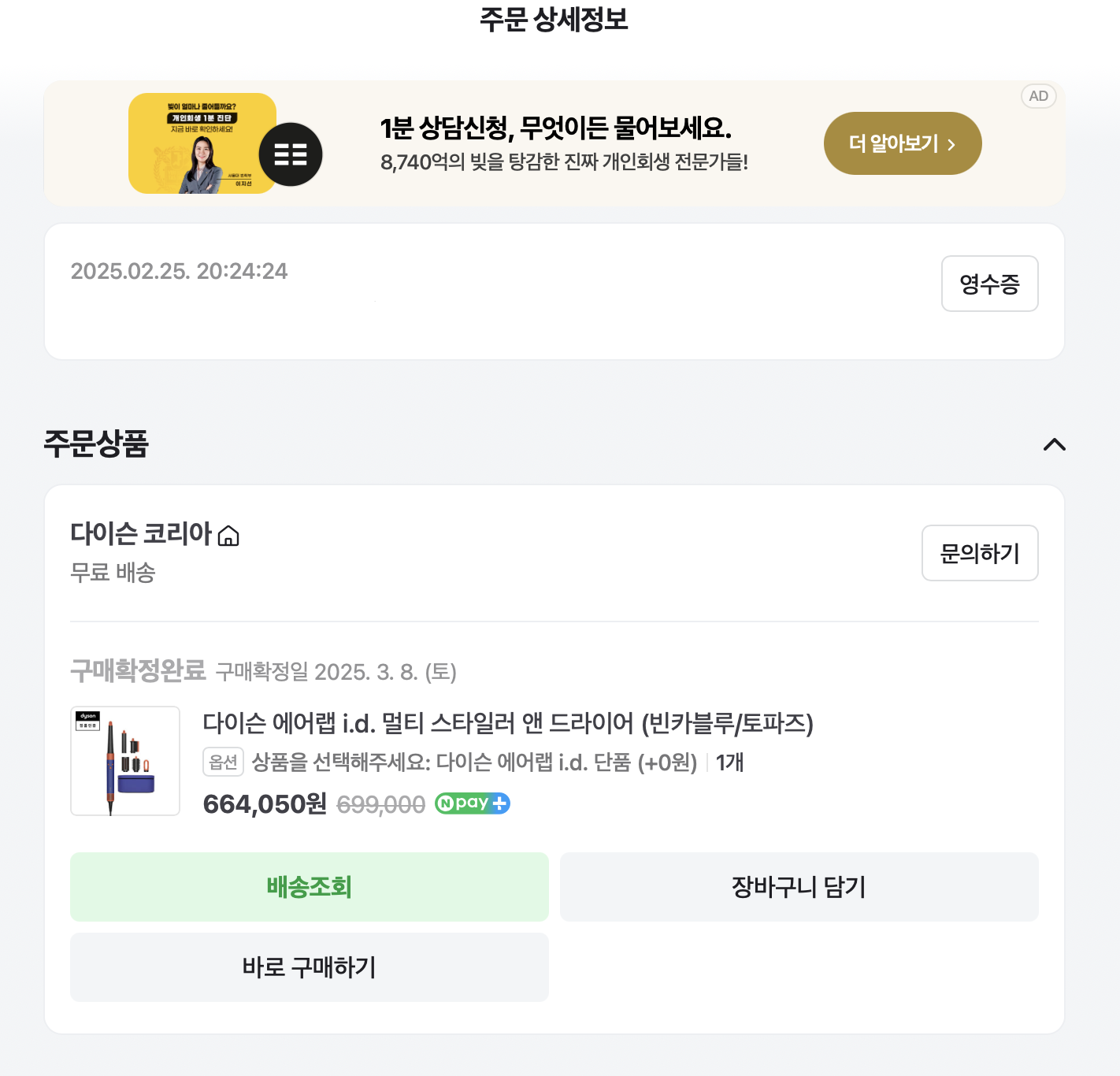Click the store home icon beside 다이슨 코리아
The width and height of the screenshot is (1120, 1076).
pos(228,536)
